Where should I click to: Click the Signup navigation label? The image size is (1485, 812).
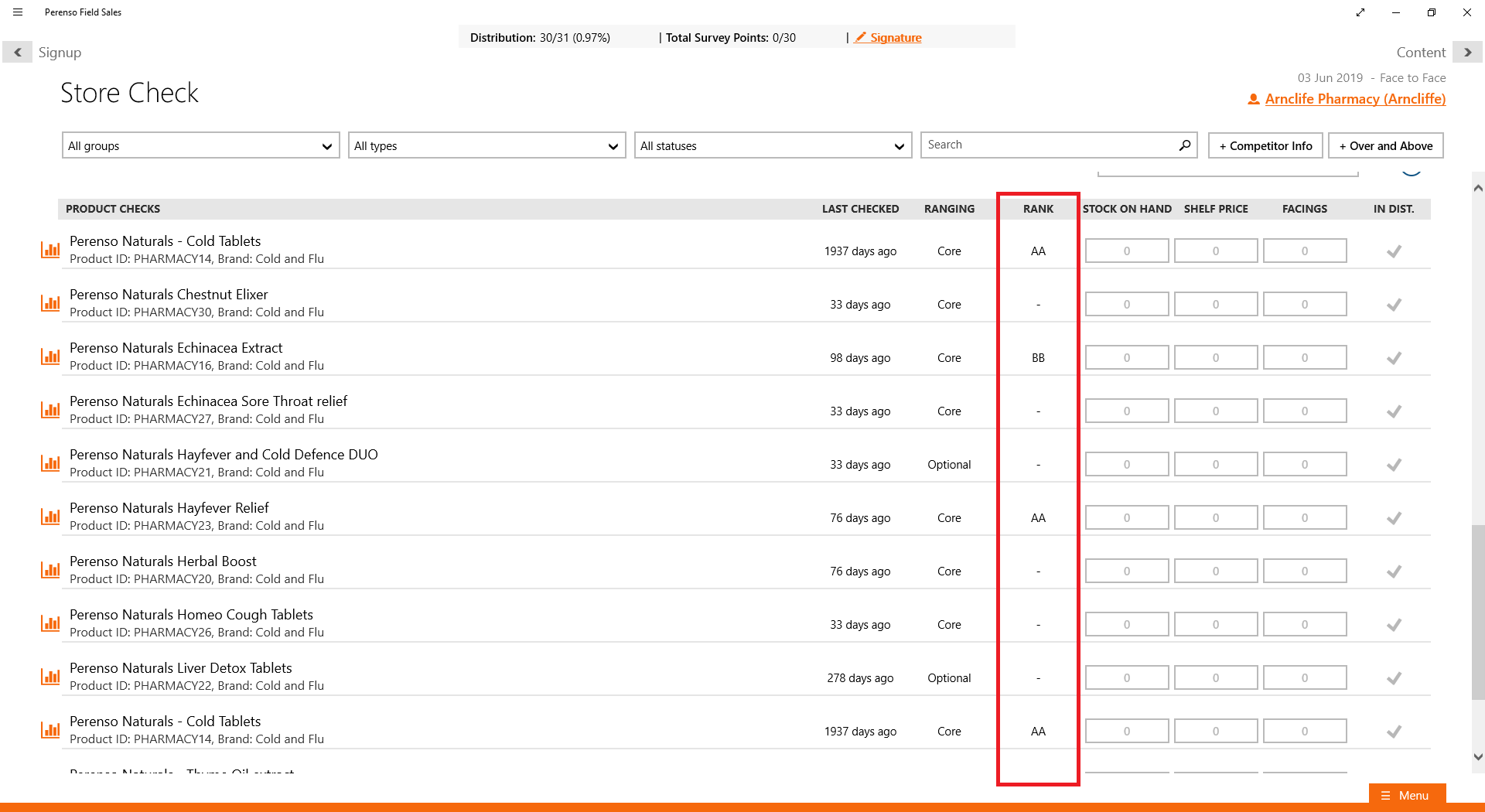point(60,53)
